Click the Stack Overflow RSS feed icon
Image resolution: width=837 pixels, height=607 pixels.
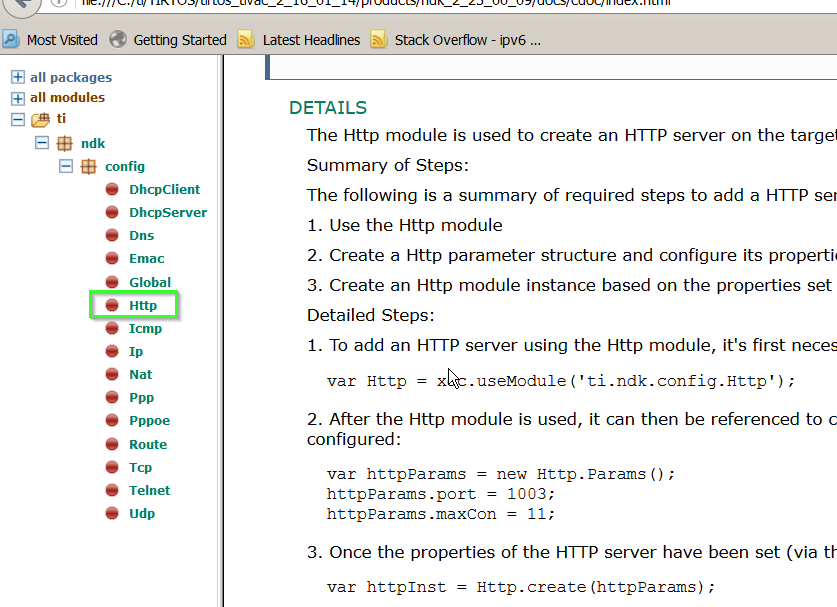[378, 40]
